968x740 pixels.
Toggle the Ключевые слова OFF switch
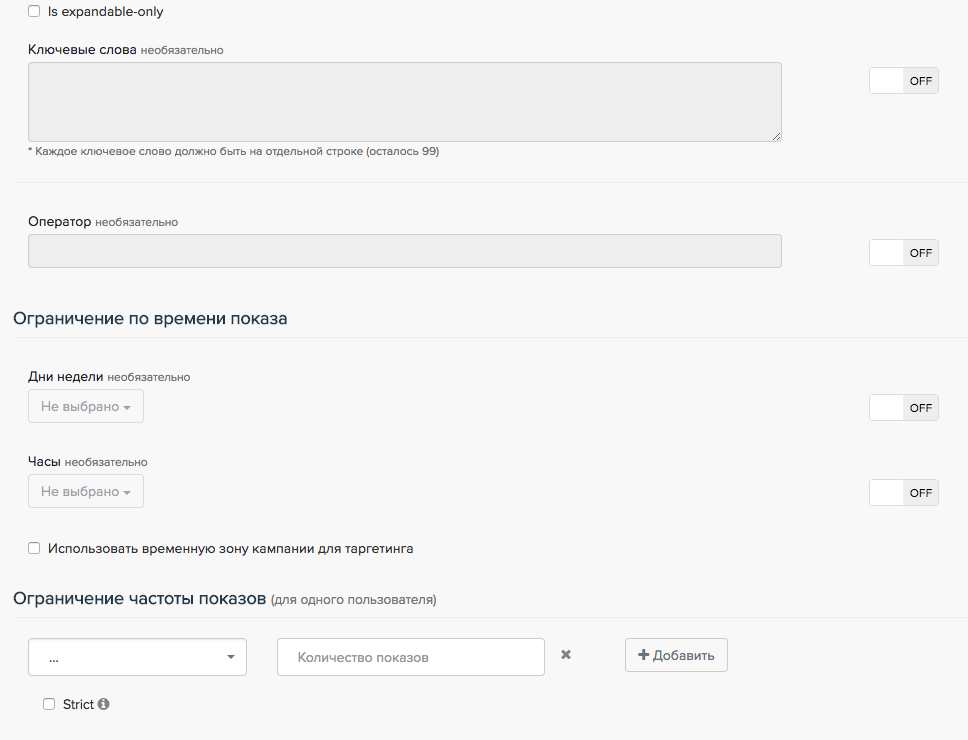tap(903, 81)
